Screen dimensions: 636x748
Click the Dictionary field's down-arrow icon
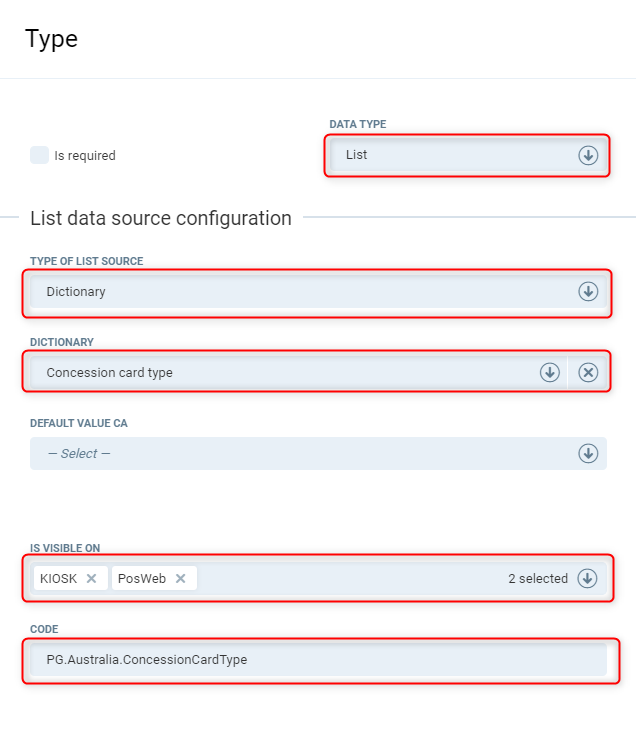[x=549, y=372]
